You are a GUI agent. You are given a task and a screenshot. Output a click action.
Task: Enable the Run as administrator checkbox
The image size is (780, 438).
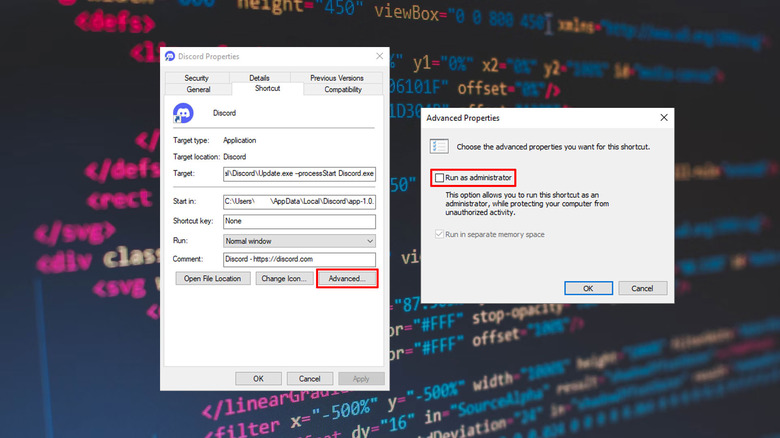440,177
